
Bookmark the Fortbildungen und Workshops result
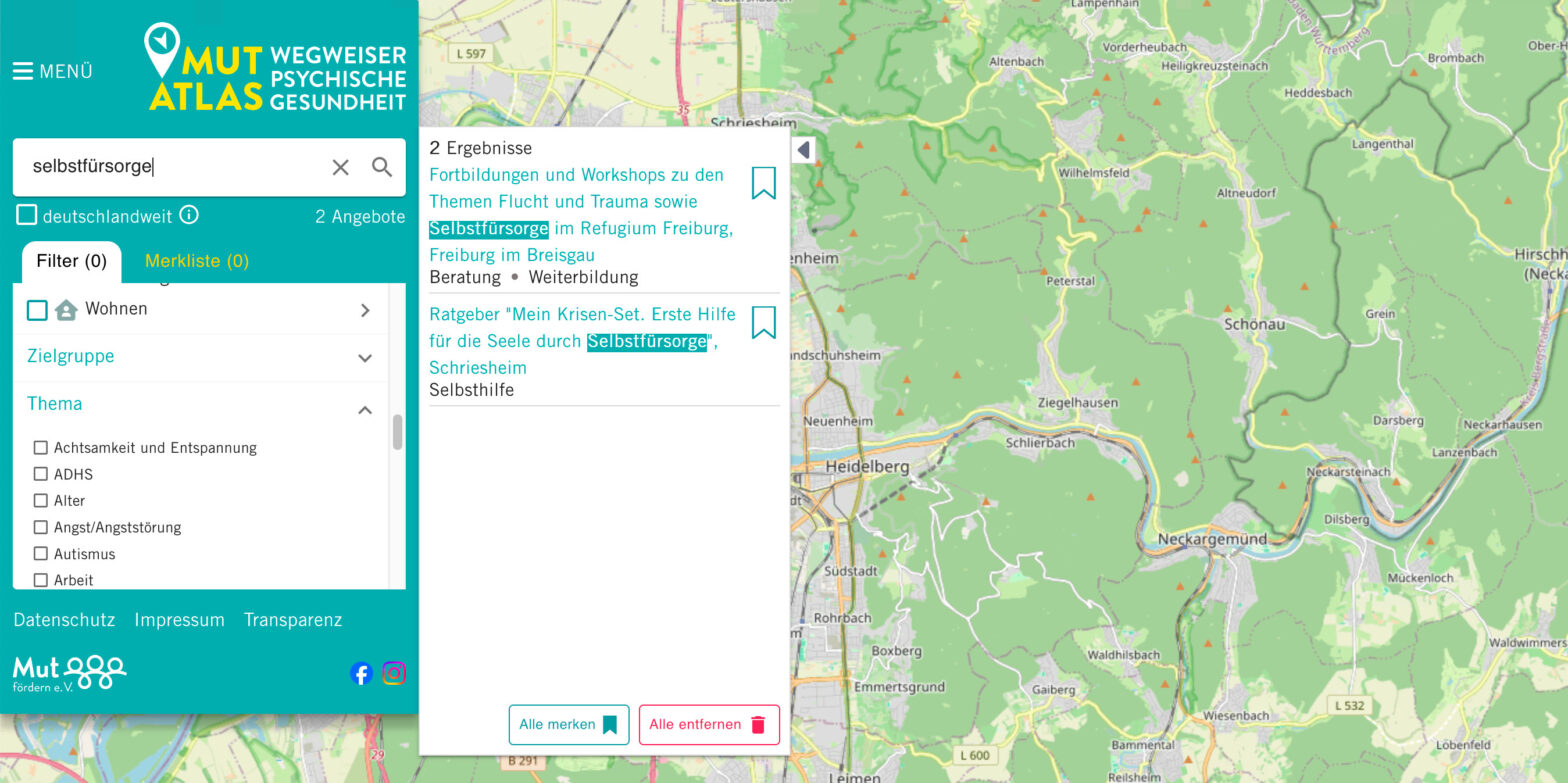pyautogui.click(x=764, y=183)
